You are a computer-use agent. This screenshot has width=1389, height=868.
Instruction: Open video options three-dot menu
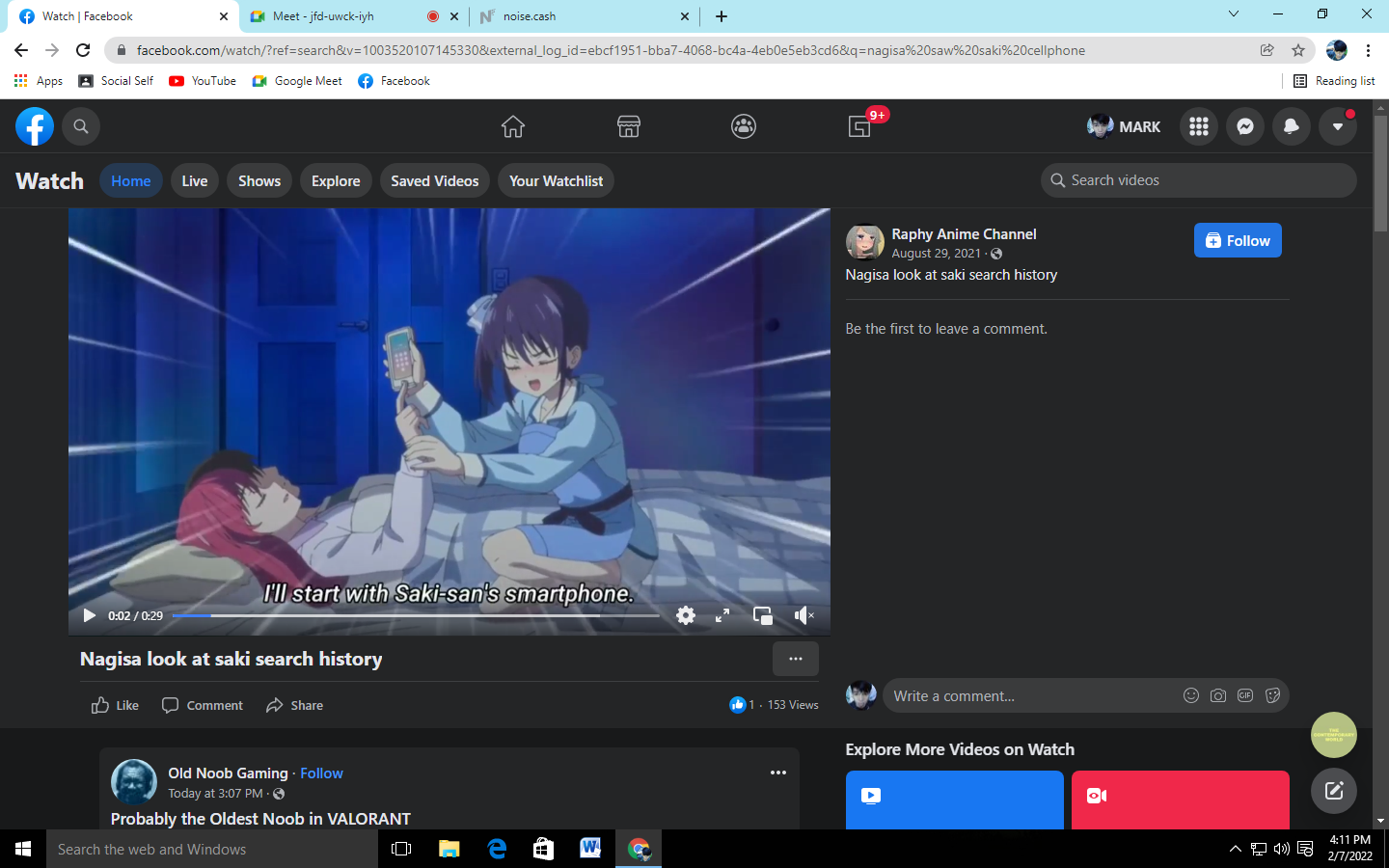[x=796, y=659]
